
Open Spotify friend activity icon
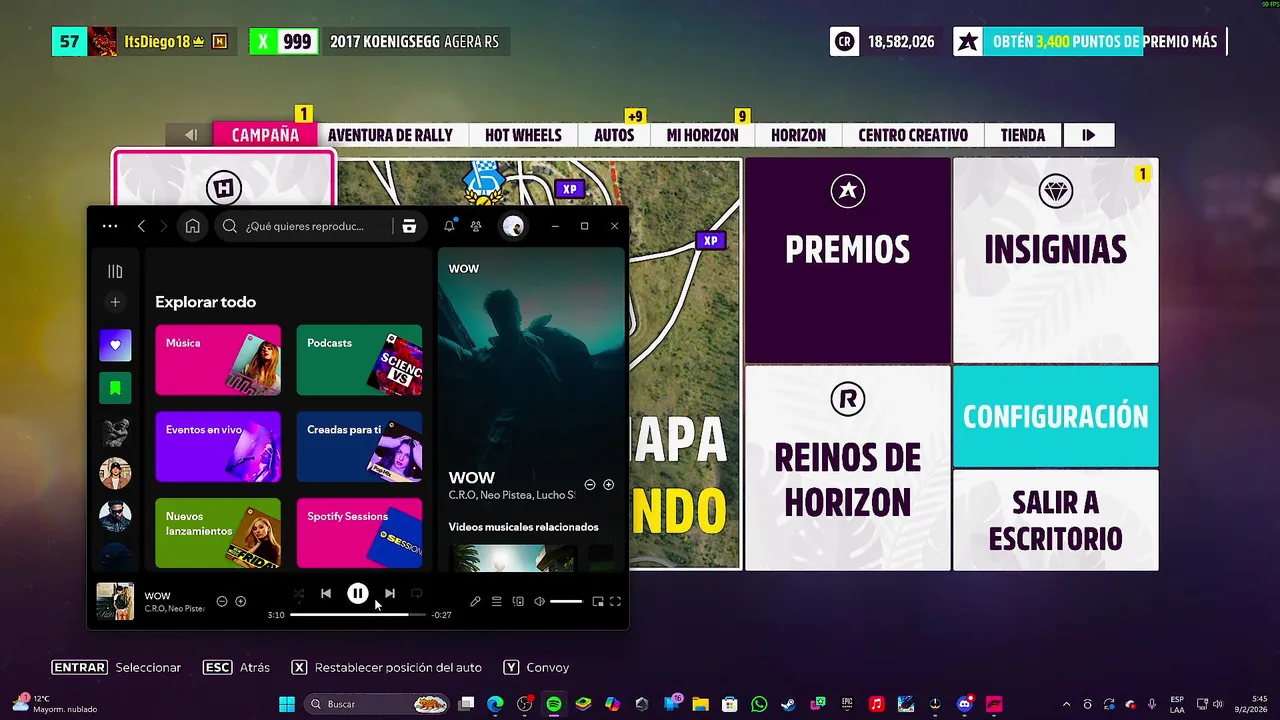click(x=476, y=226)
